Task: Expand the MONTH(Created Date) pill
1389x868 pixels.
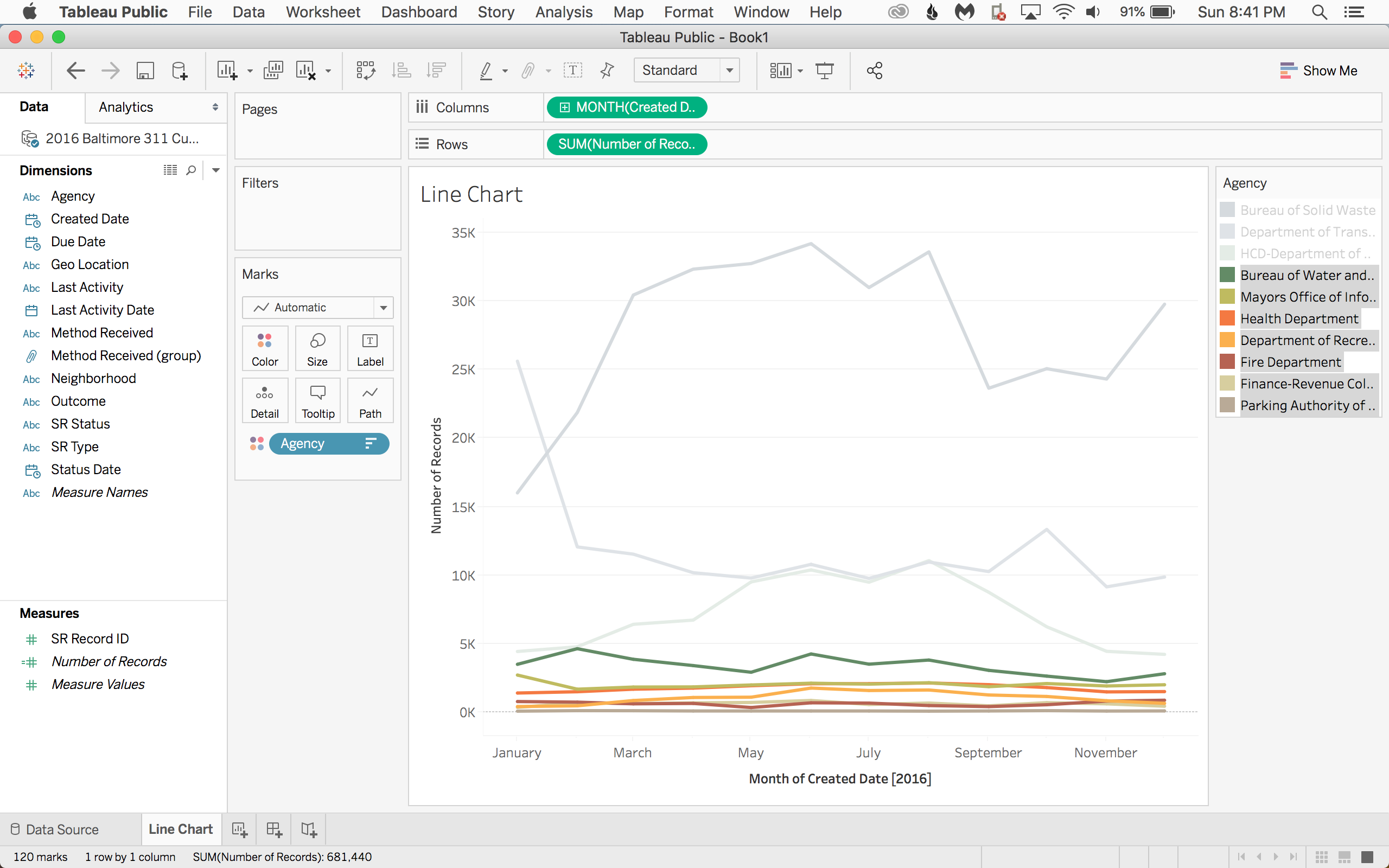Action: (564, 107)
